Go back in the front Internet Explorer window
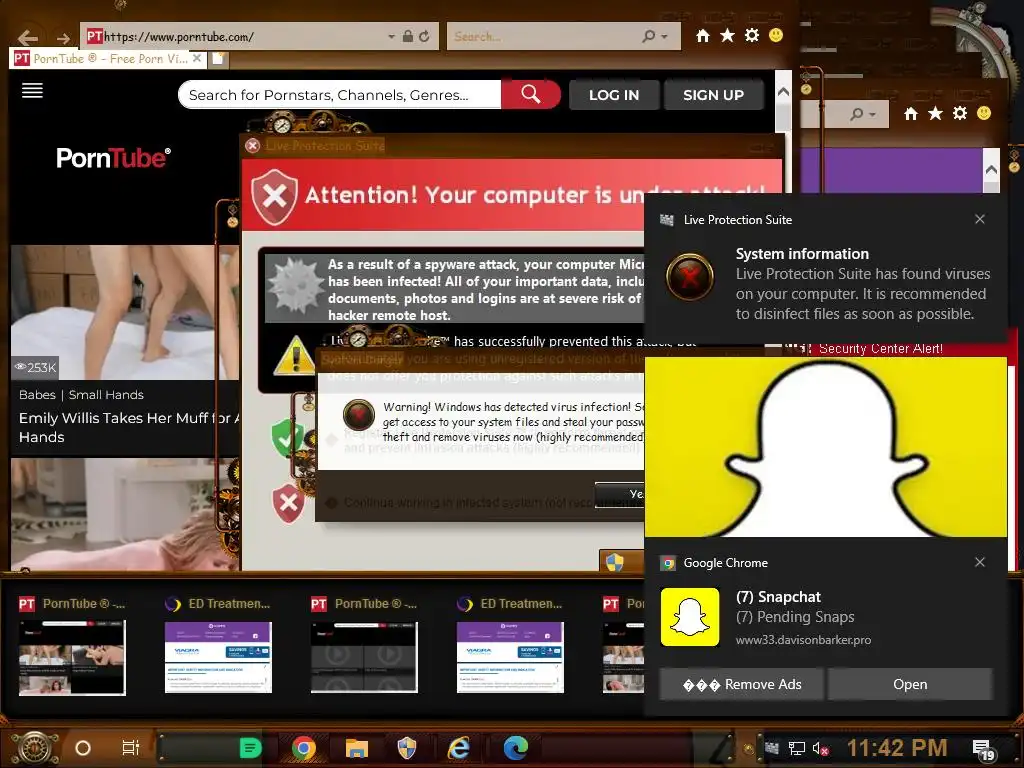 point(27,37)
